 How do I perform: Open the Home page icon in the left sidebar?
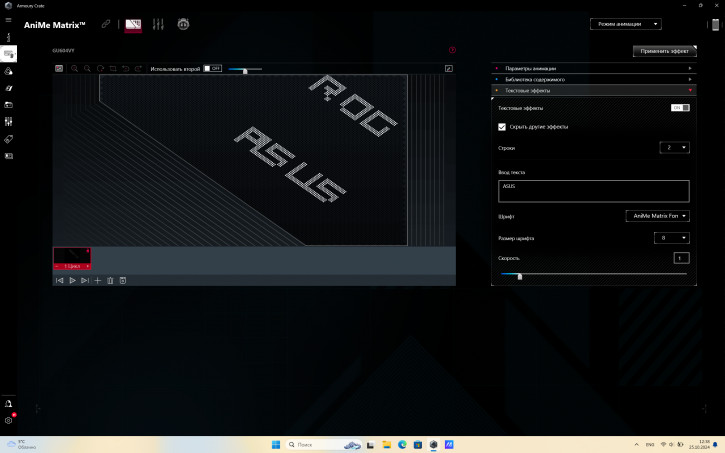tap(8, 37)
